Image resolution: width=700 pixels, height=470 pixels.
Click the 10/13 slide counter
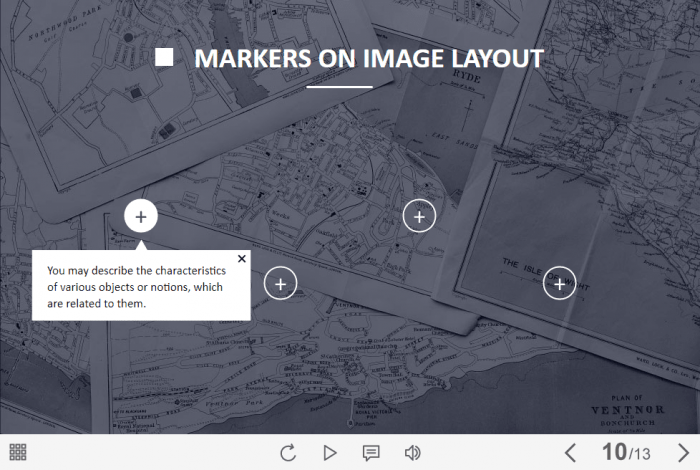[626, 453]
